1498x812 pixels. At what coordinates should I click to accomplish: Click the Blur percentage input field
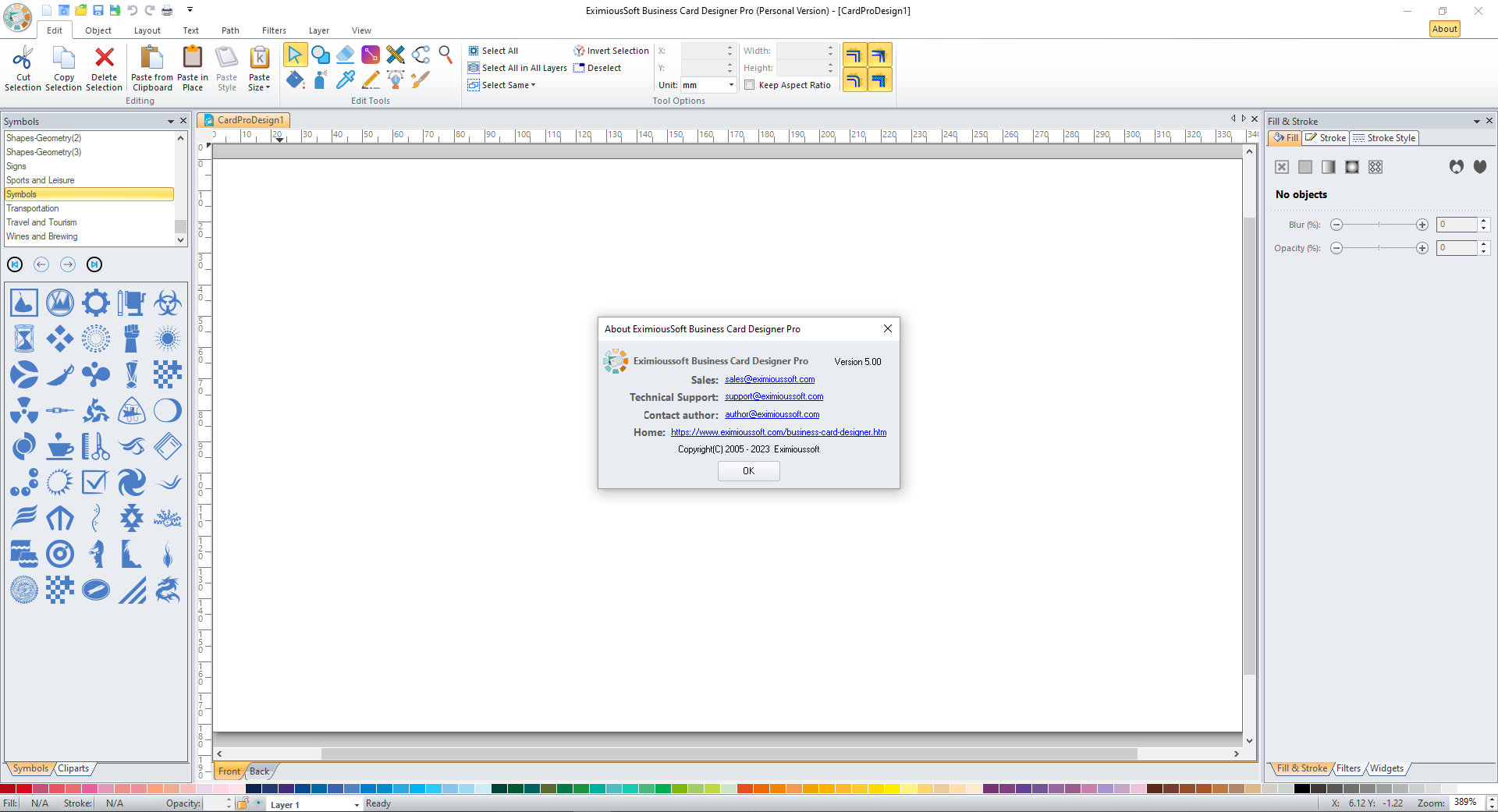coord(1457,225)
